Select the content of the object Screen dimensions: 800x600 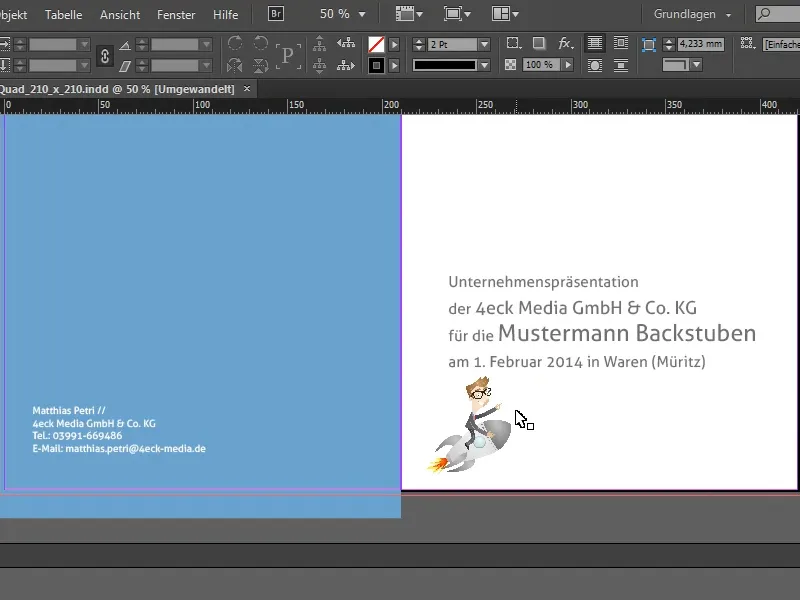(319, 65)
